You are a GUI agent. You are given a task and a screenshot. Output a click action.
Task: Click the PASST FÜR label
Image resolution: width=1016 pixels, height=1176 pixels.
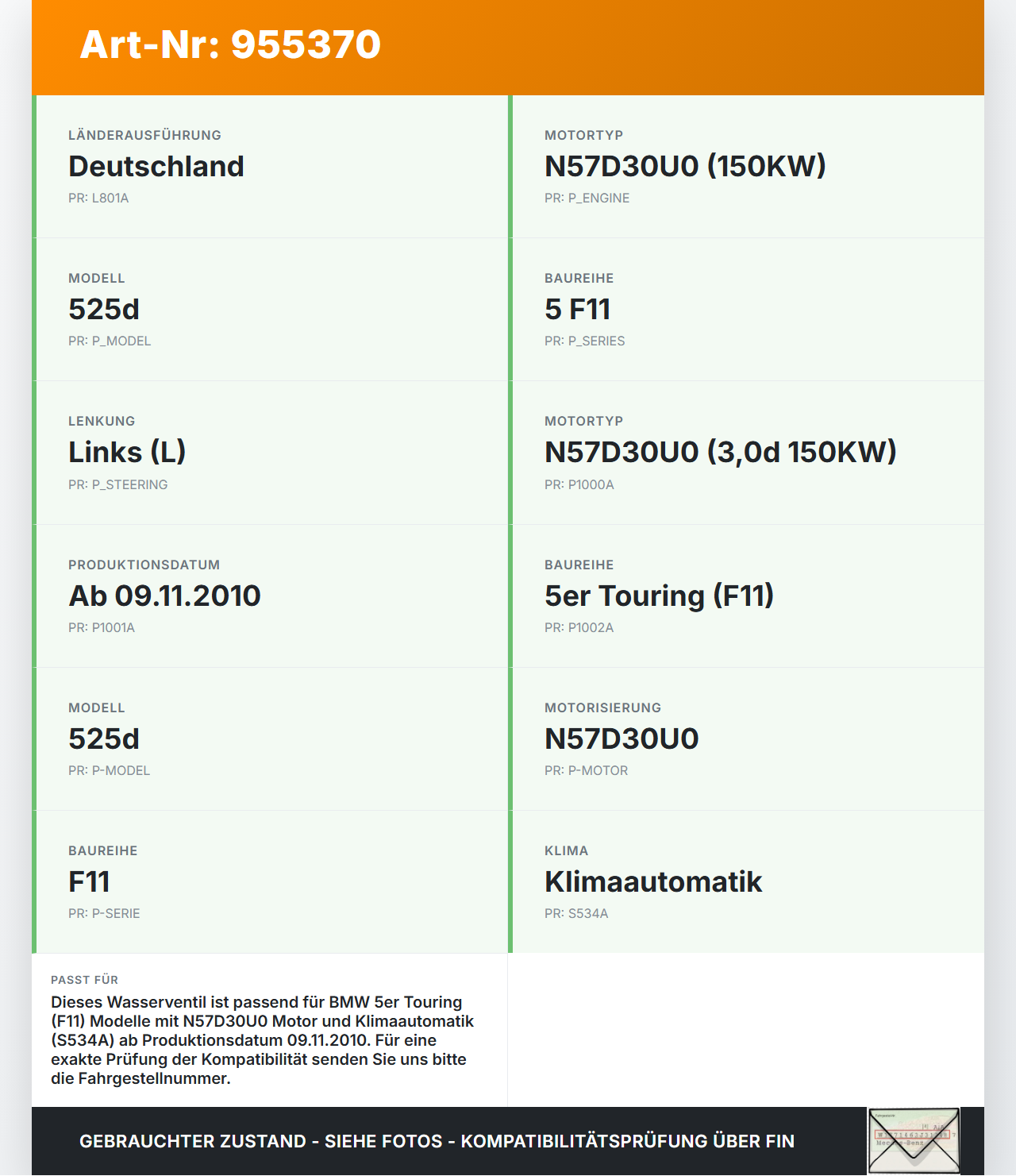[84, 980]
